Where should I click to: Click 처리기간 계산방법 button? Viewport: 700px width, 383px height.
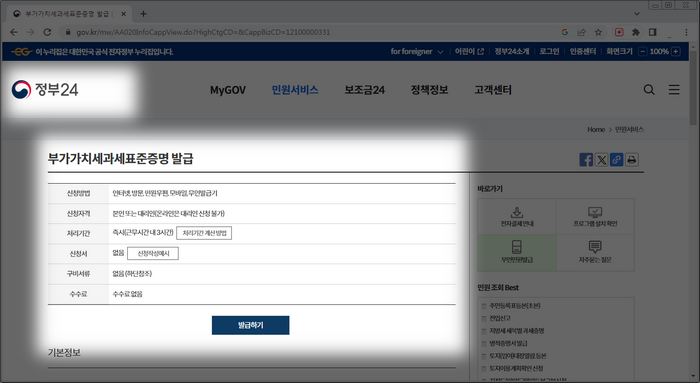point(204,233)
